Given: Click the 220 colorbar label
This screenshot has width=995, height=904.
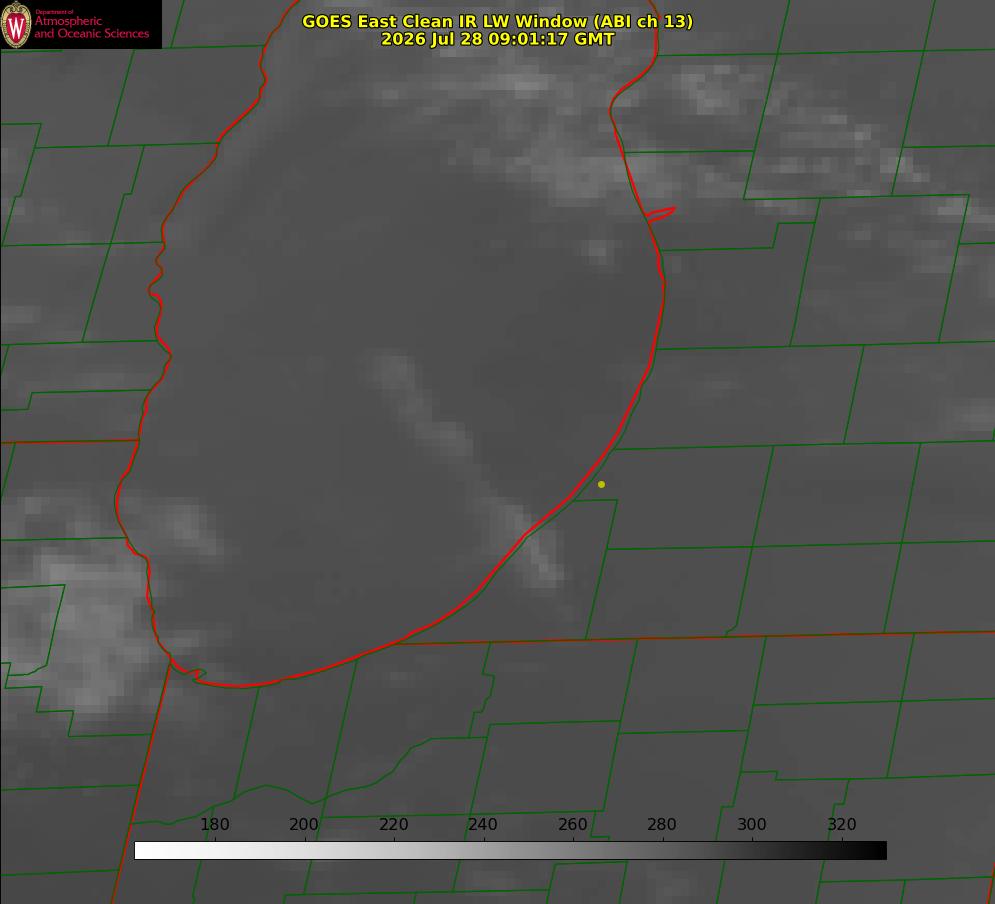Looking at the screenshot, I should (x=393, y=824).
